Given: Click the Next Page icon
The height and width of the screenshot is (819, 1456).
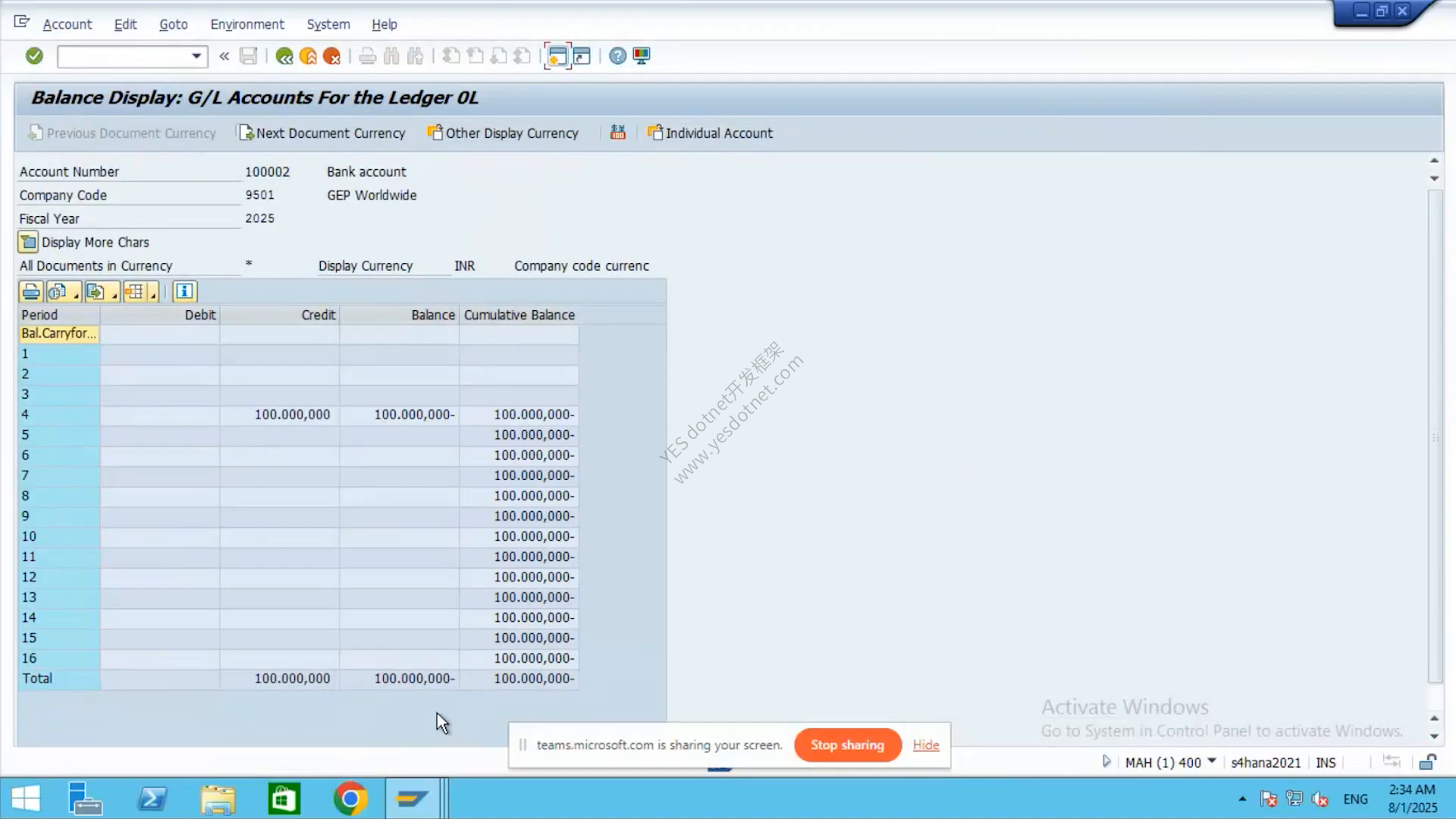Looking at the screenshot, I should (x=498, y=56).
